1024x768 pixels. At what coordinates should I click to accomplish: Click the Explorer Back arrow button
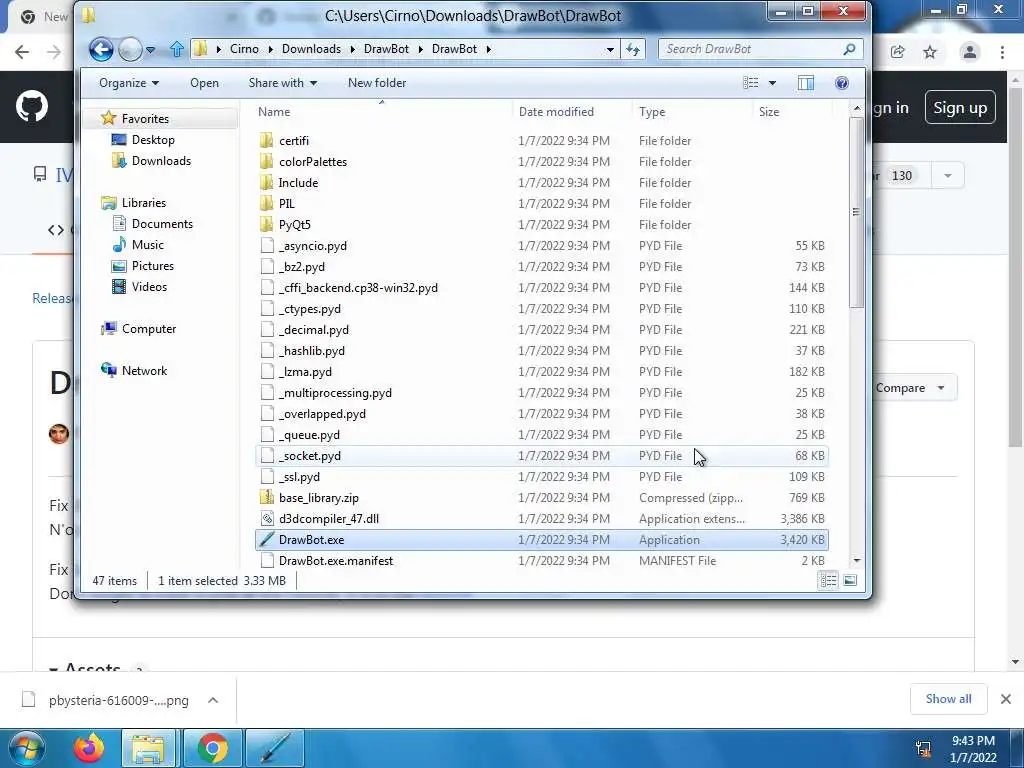(x=101, y=49)
